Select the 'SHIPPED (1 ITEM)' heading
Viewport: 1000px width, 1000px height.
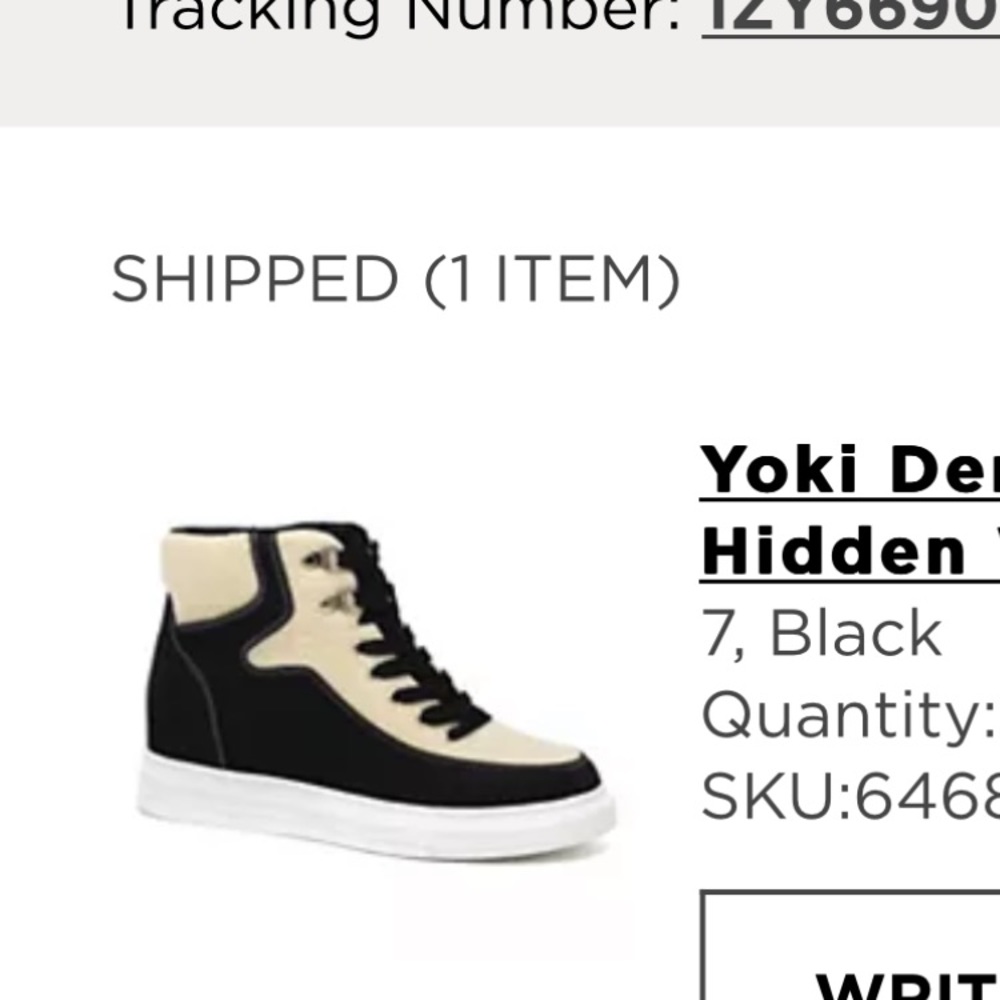[x=395, y=279]
